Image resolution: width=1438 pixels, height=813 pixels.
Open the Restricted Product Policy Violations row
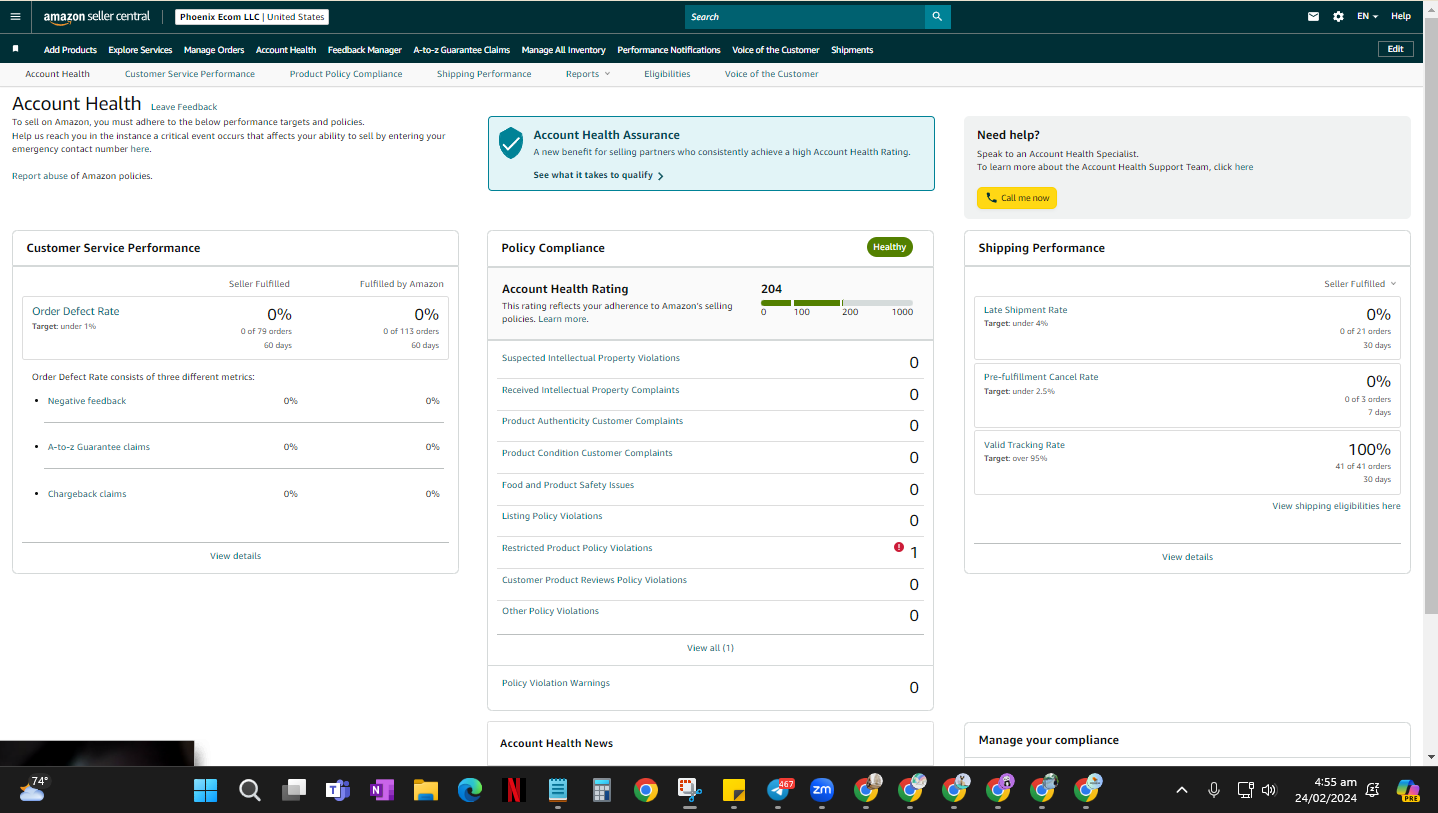(x=710, y=552)
